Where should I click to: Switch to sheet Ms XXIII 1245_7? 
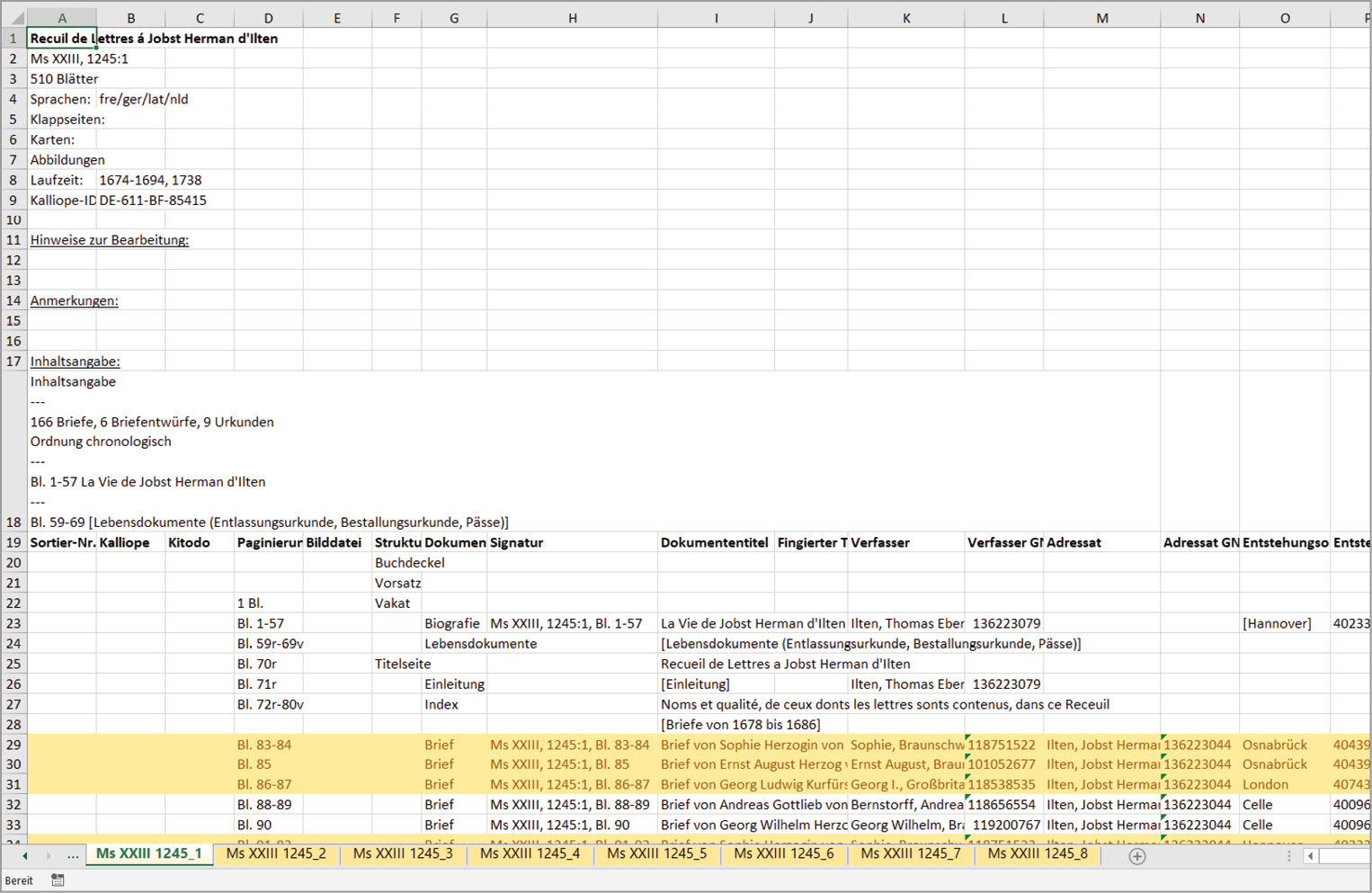coord(910,853)
